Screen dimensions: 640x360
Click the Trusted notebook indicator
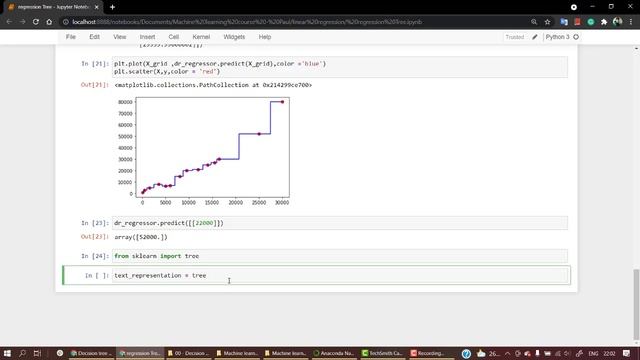tap(515, 37)
